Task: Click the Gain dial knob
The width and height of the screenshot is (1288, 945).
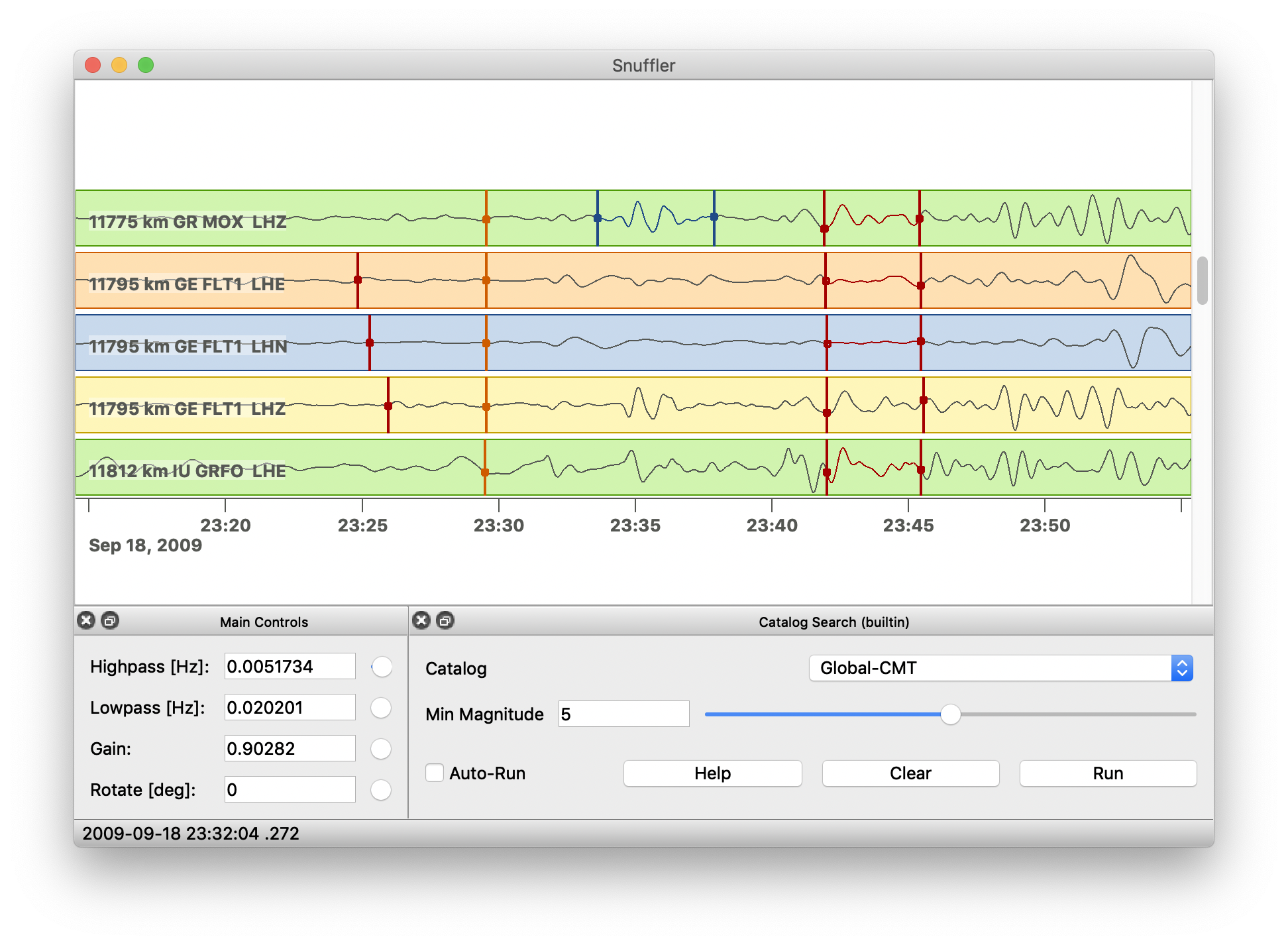Action: coord(381,749)
